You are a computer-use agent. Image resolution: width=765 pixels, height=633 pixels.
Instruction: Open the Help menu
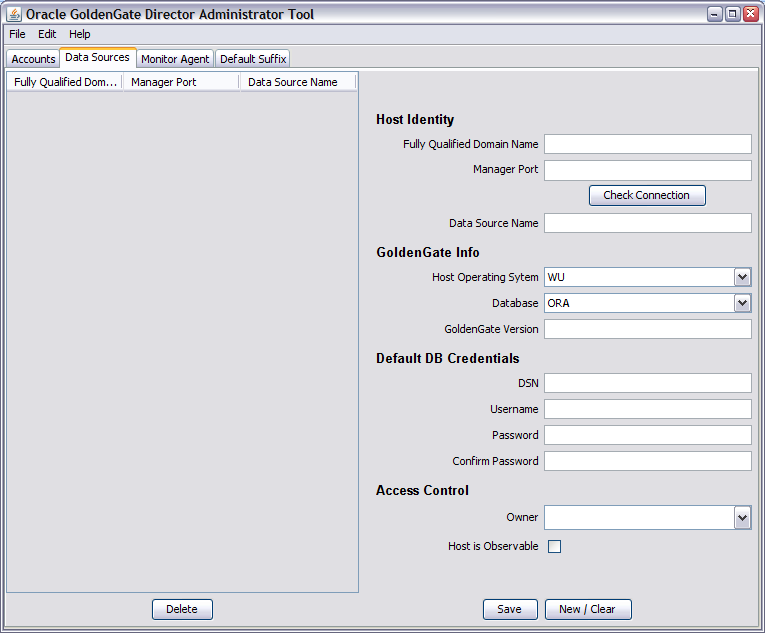coord(80,34)
